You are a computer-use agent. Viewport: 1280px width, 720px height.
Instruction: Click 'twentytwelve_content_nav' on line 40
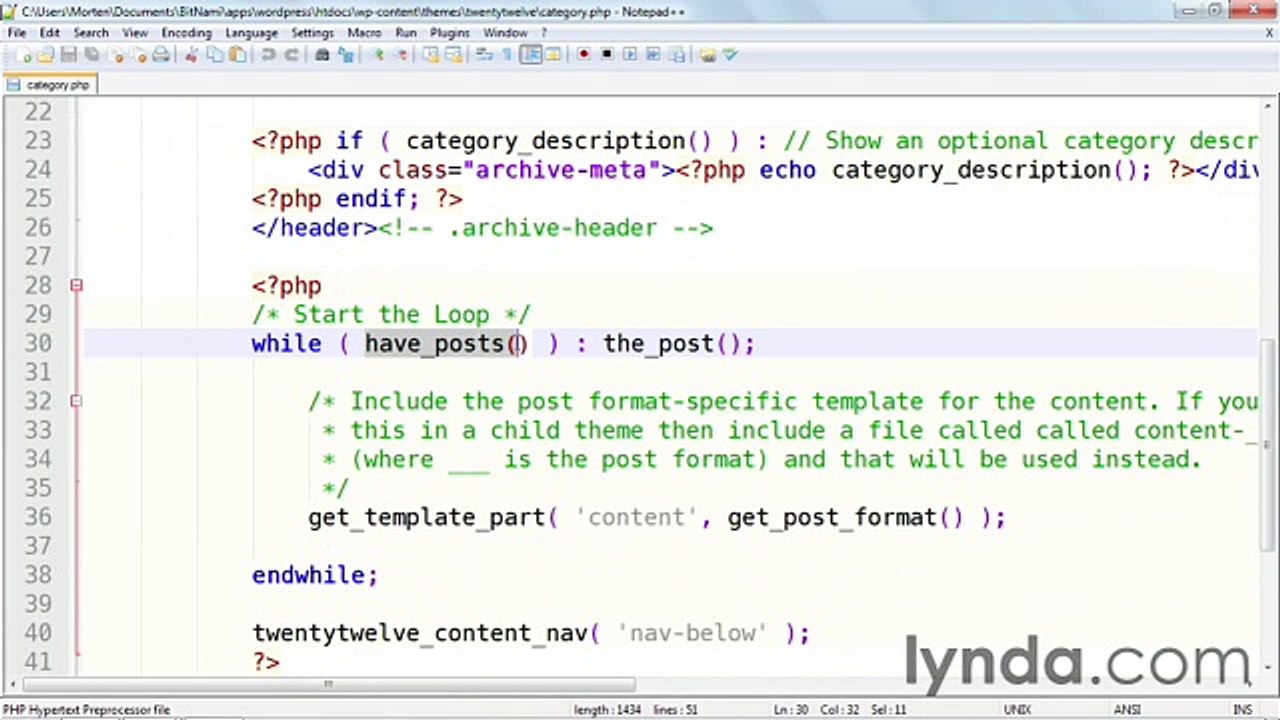[x=420, y=633]
